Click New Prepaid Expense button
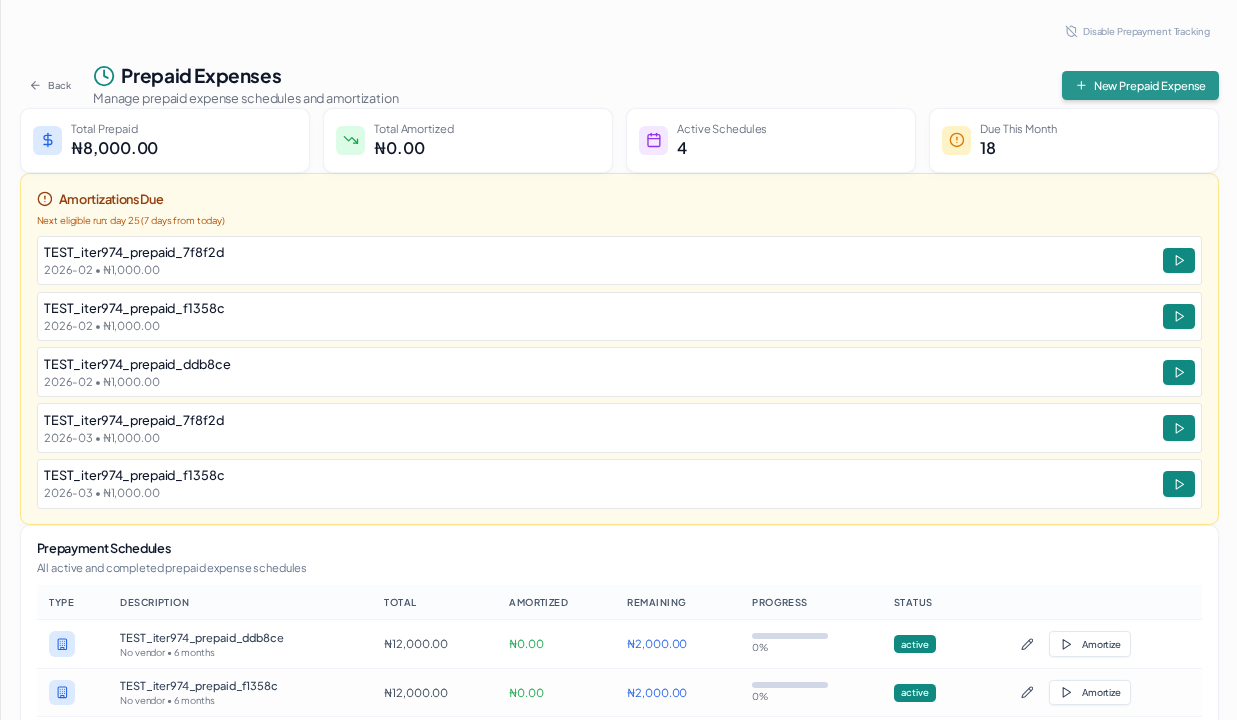 tap(1140, 86)
